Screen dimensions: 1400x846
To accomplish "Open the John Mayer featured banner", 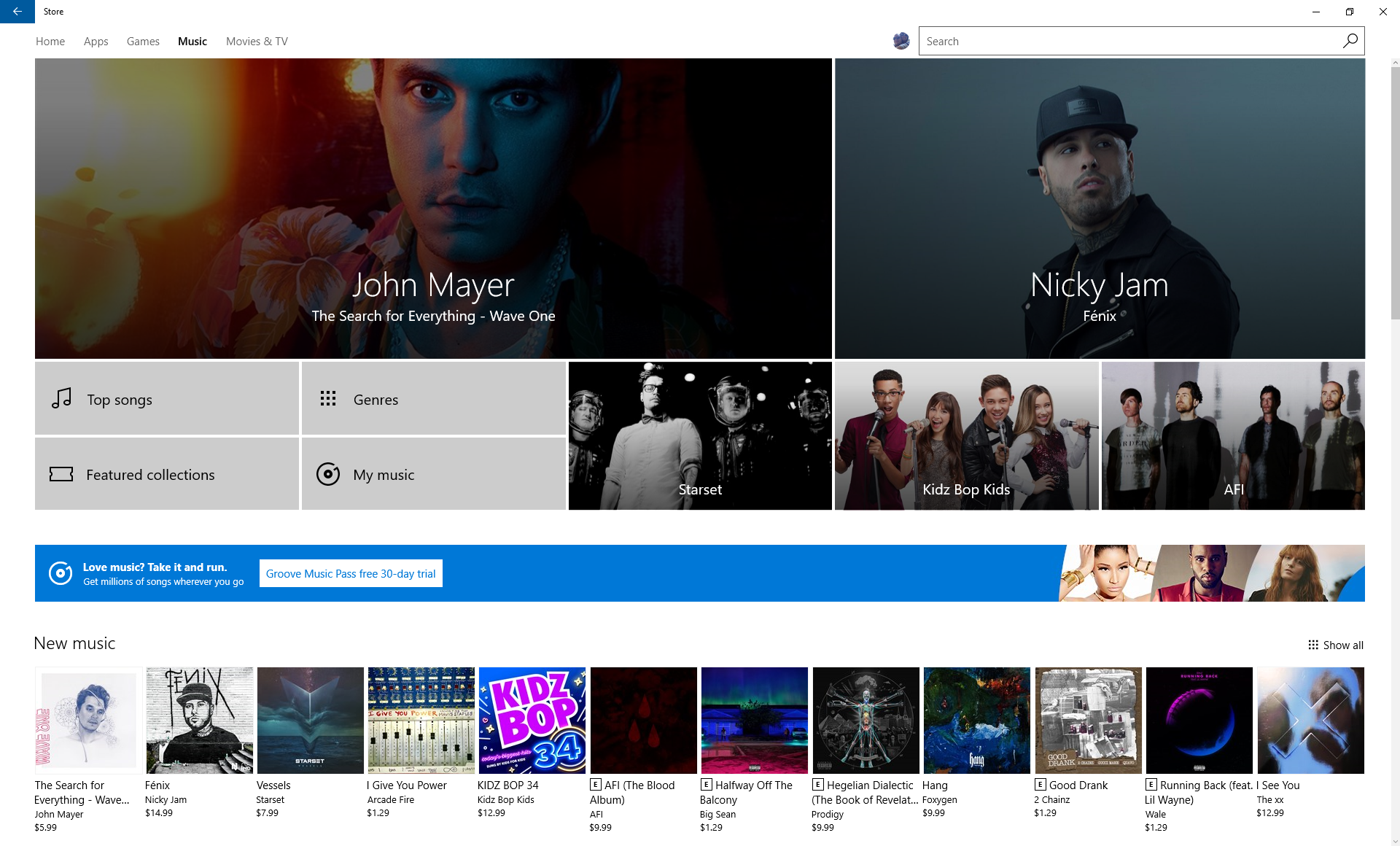I will click(x=433, y=209).
